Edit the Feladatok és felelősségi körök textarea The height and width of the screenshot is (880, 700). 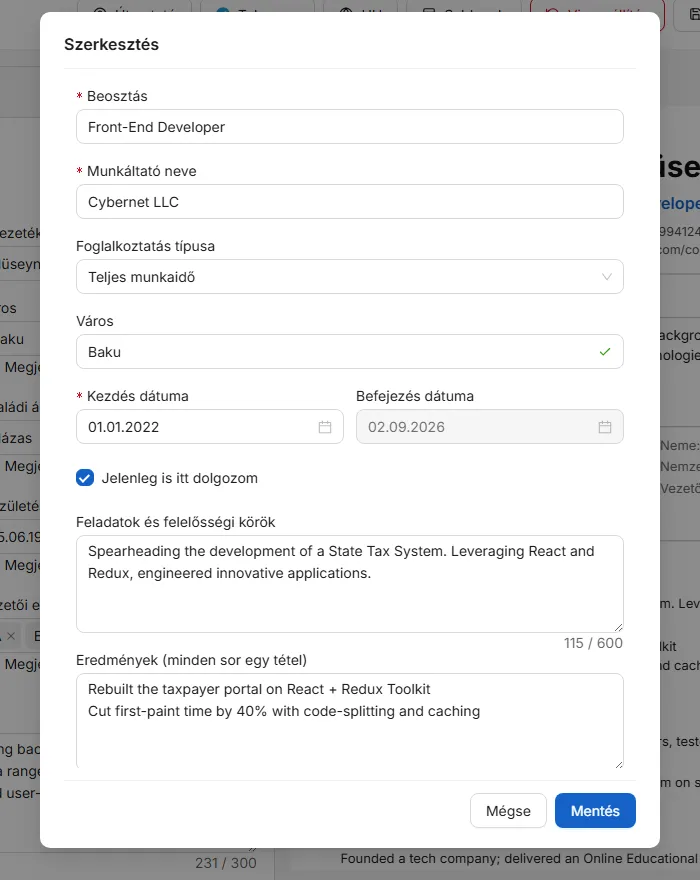point(350,584)
